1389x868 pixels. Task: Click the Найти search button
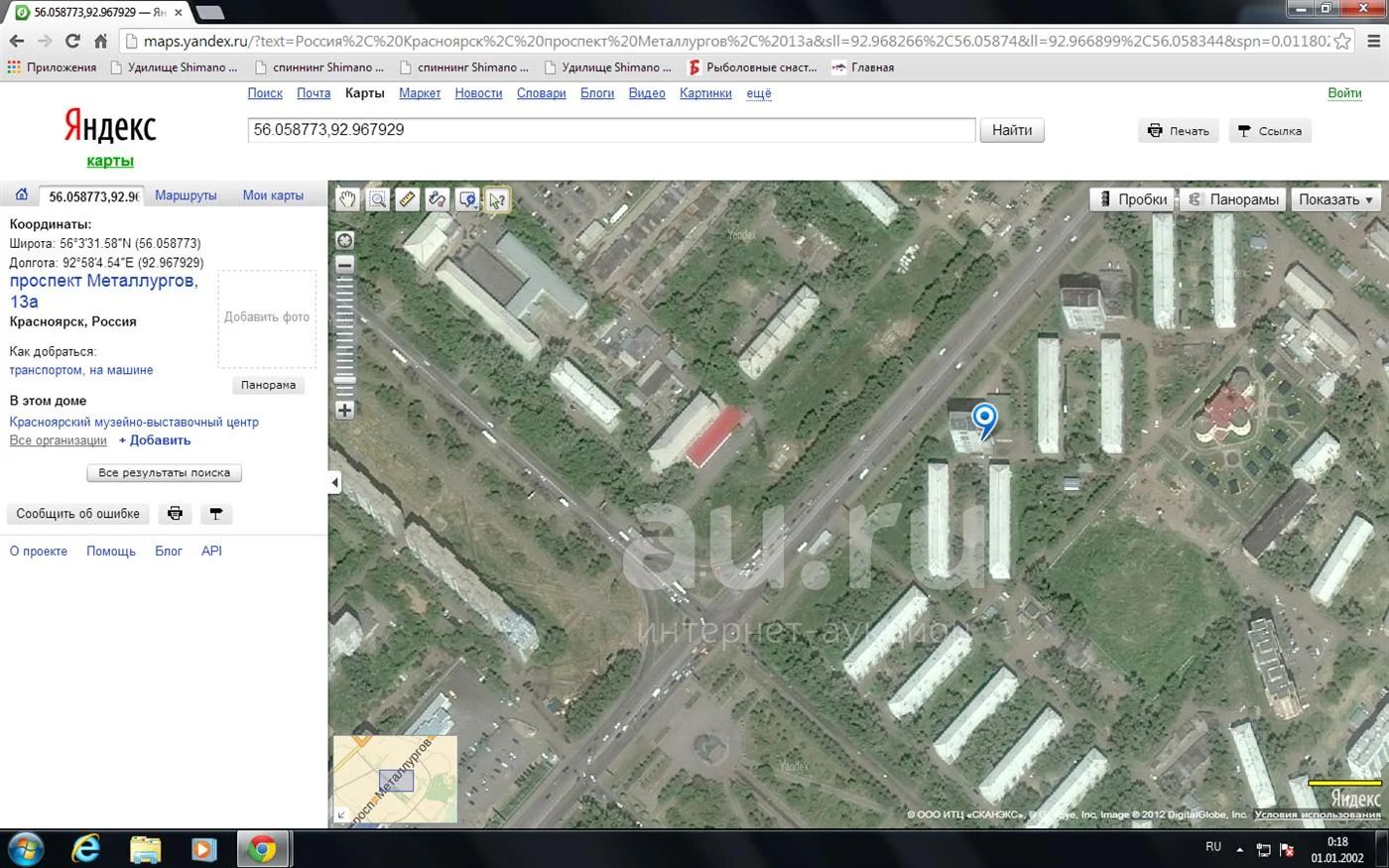(x=1012, y=130)
